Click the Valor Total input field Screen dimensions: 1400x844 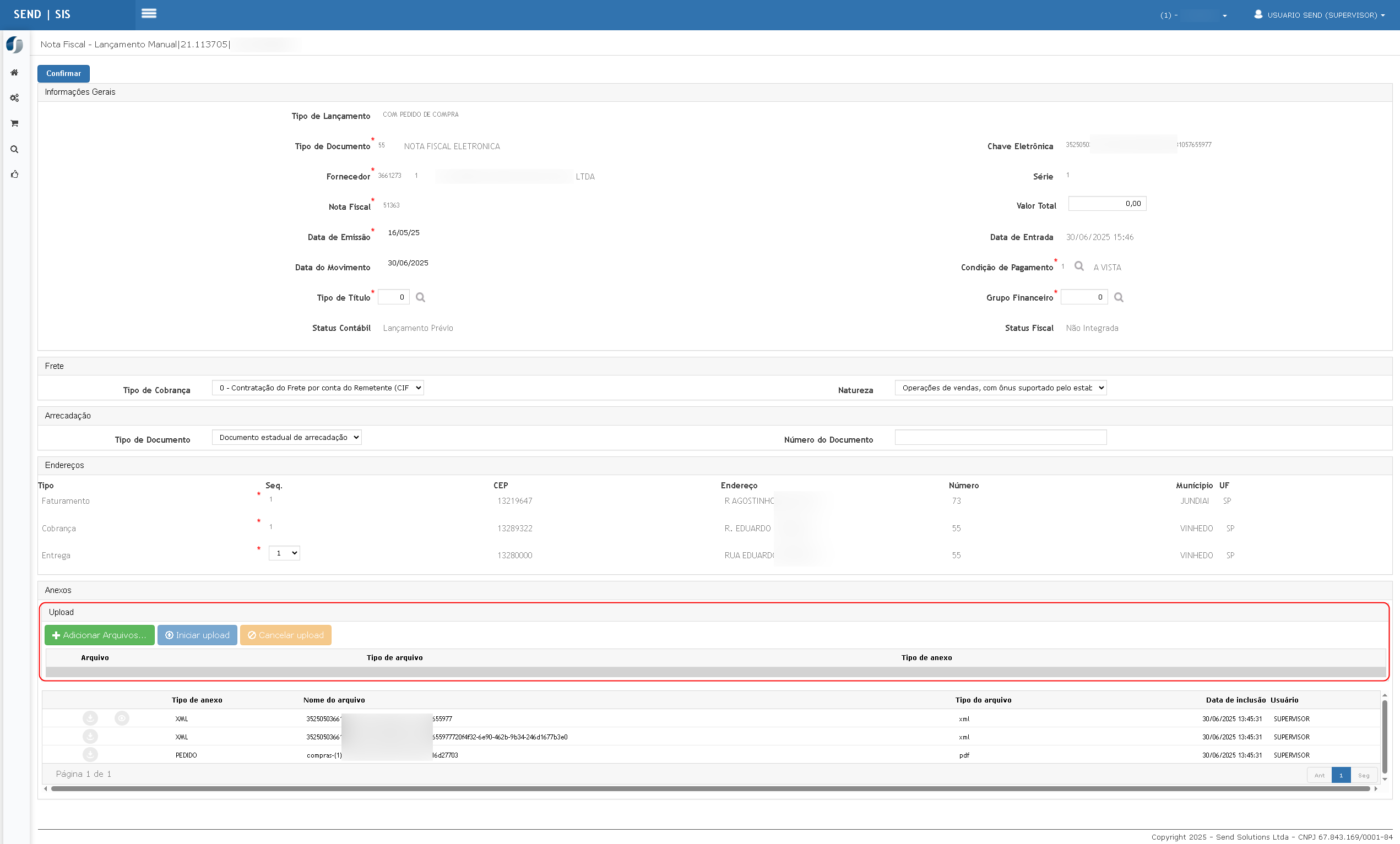tap(1107, 203)
